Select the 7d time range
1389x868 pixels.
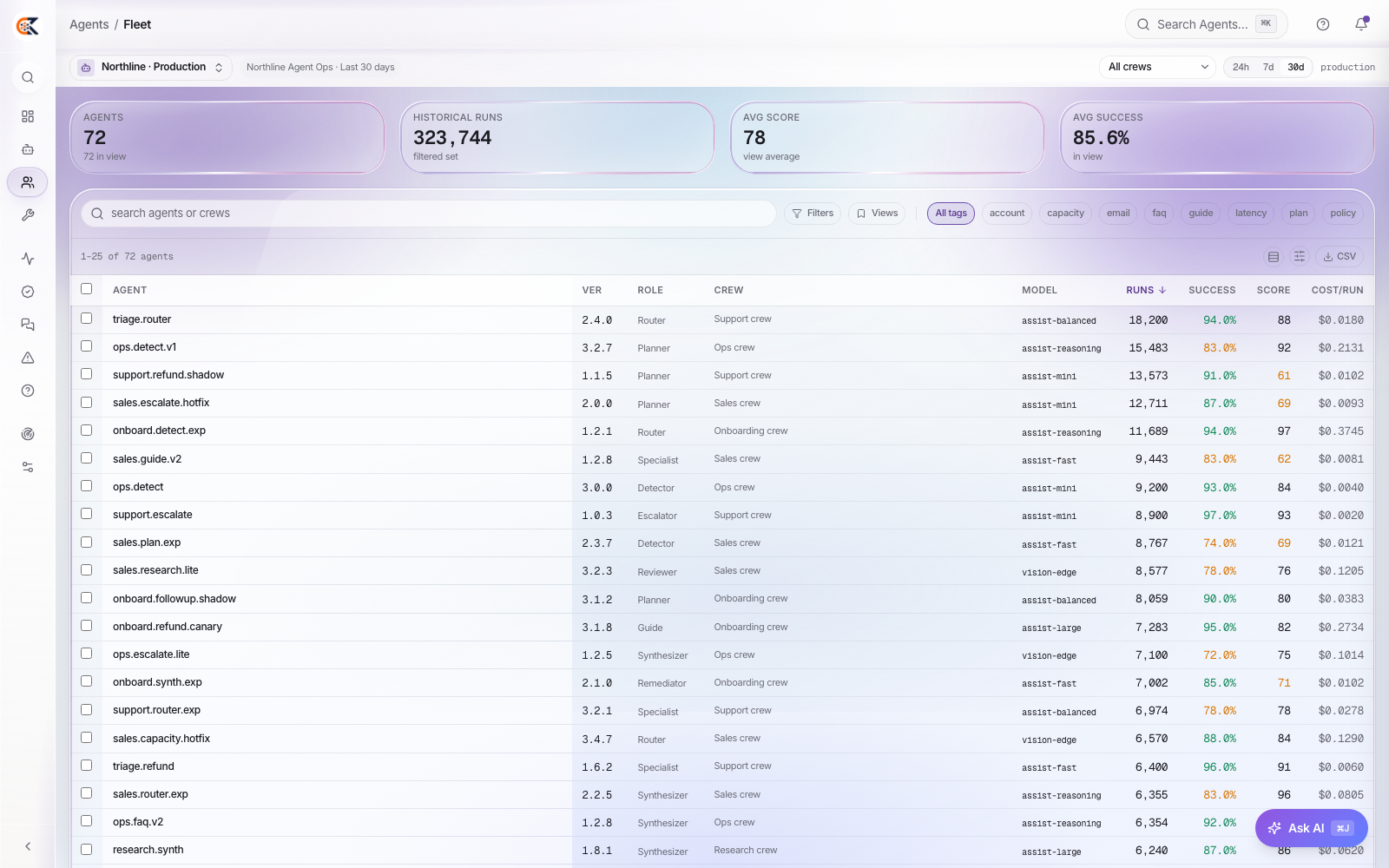(x=1268, y=67)
